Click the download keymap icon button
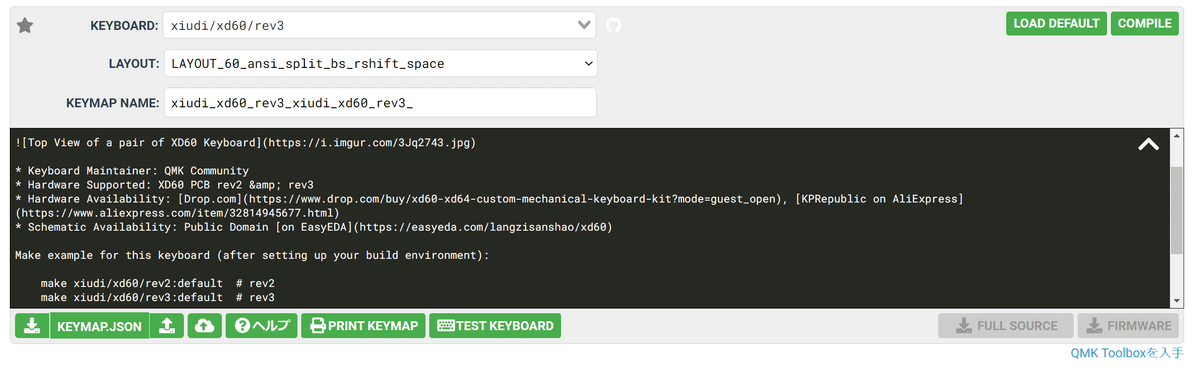The image size is (1200, 368). [x=32, y=326]
